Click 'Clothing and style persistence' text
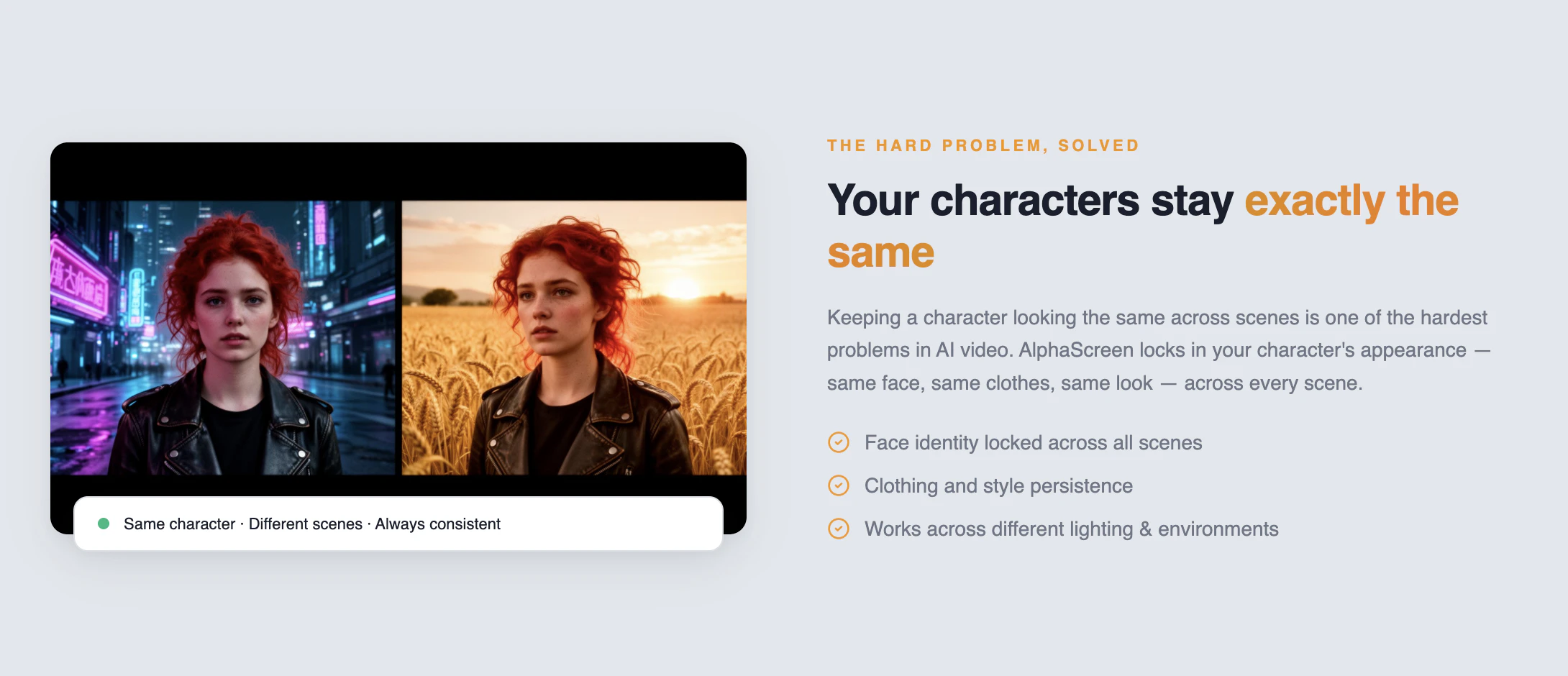 click(998, 485)
